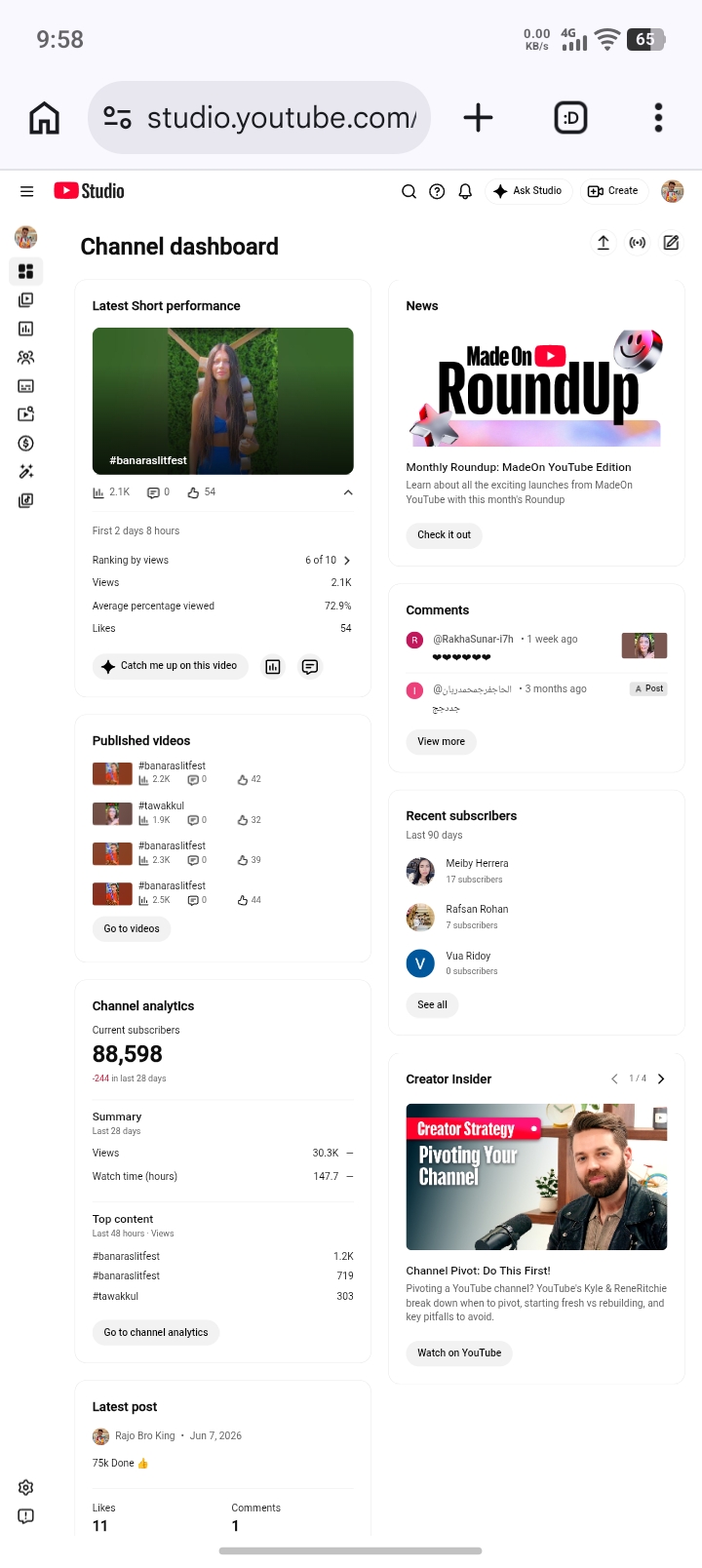702x1568 pixels.
Task: Open the latest Short comments icon
Action: 310,667
